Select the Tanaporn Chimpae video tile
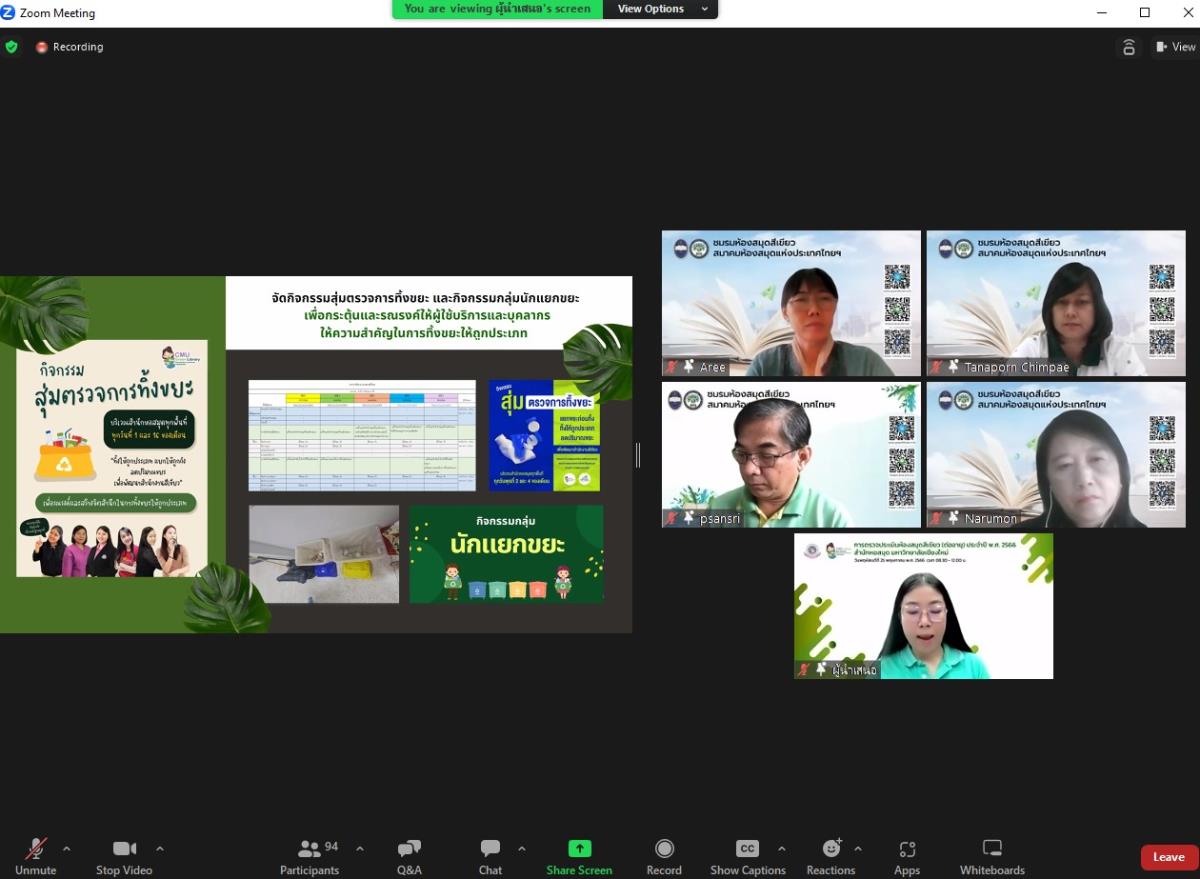Screen dimensions: 1200x879 [x=1055, y=303]
